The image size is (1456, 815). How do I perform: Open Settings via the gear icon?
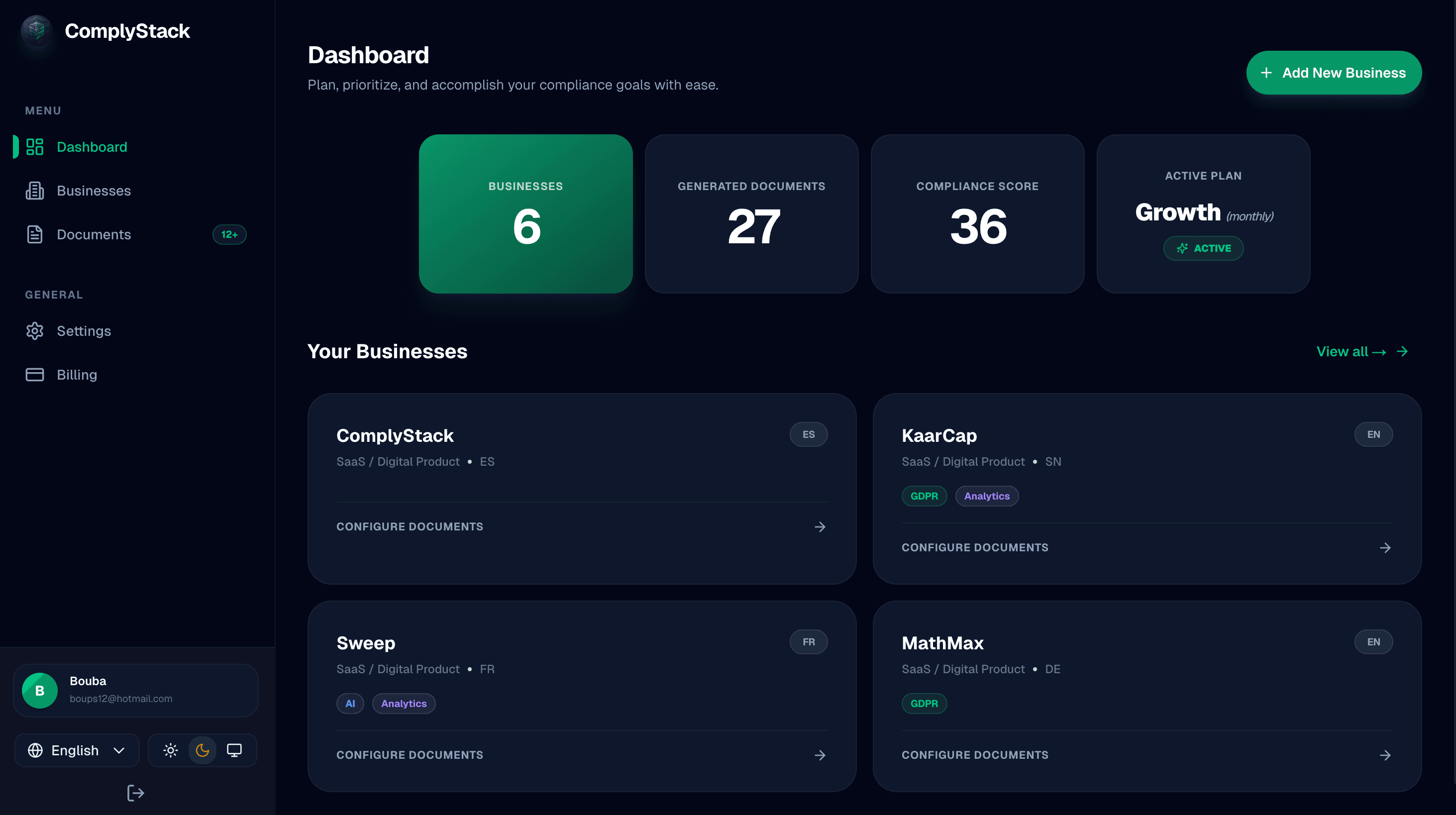click(x=34, y=331)
